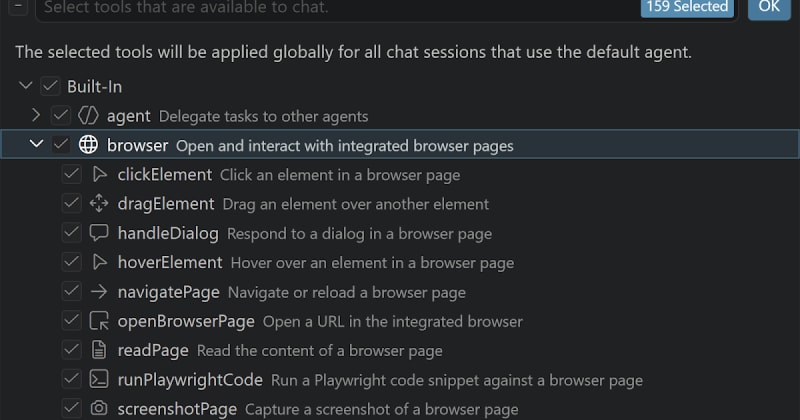Click the readPage document icon
This screenshot has width=800, height=420.
[99, 351]
